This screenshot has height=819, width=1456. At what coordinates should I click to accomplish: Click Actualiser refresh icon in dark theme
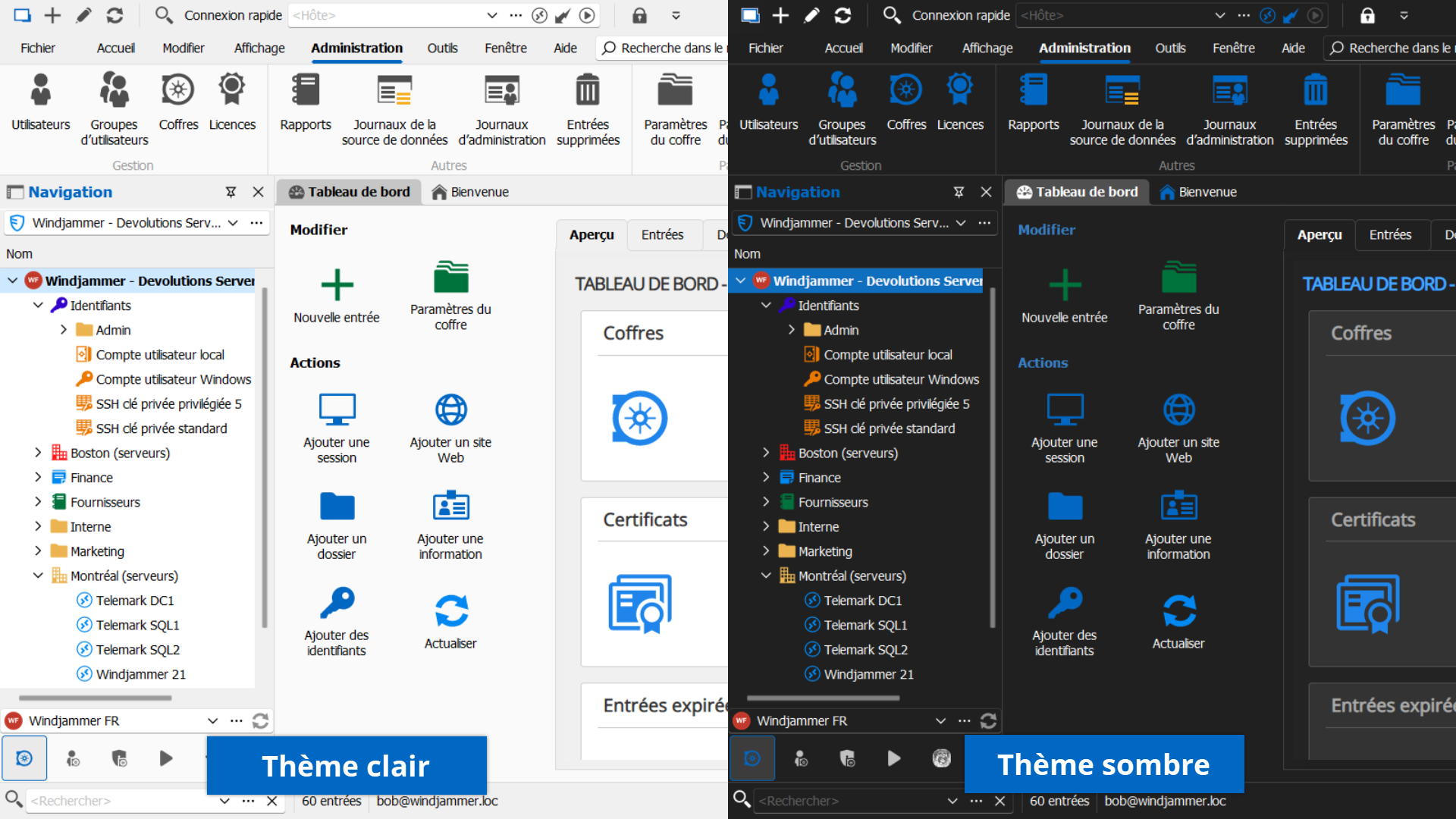1178,611
